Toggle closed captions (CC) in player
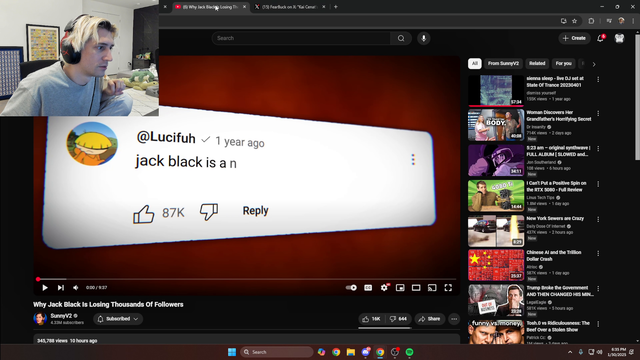The width and height of the screenshot is (640, 360). click(368, 288)
